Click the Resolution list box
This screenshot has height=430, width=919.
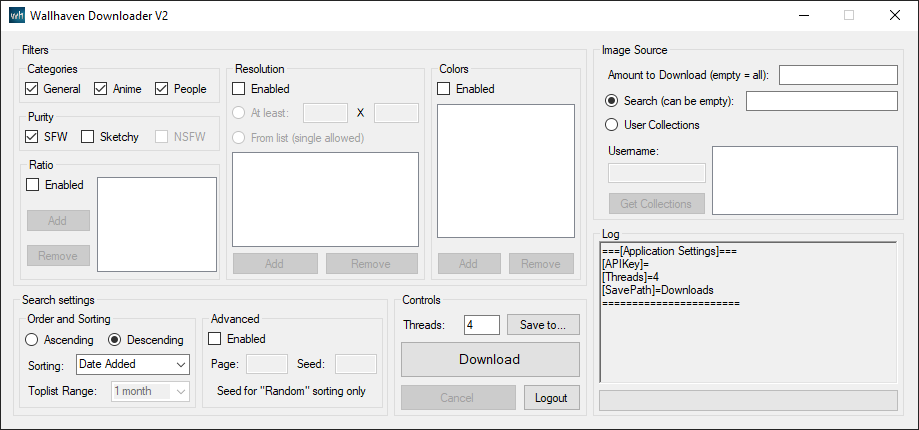[325, 200]
